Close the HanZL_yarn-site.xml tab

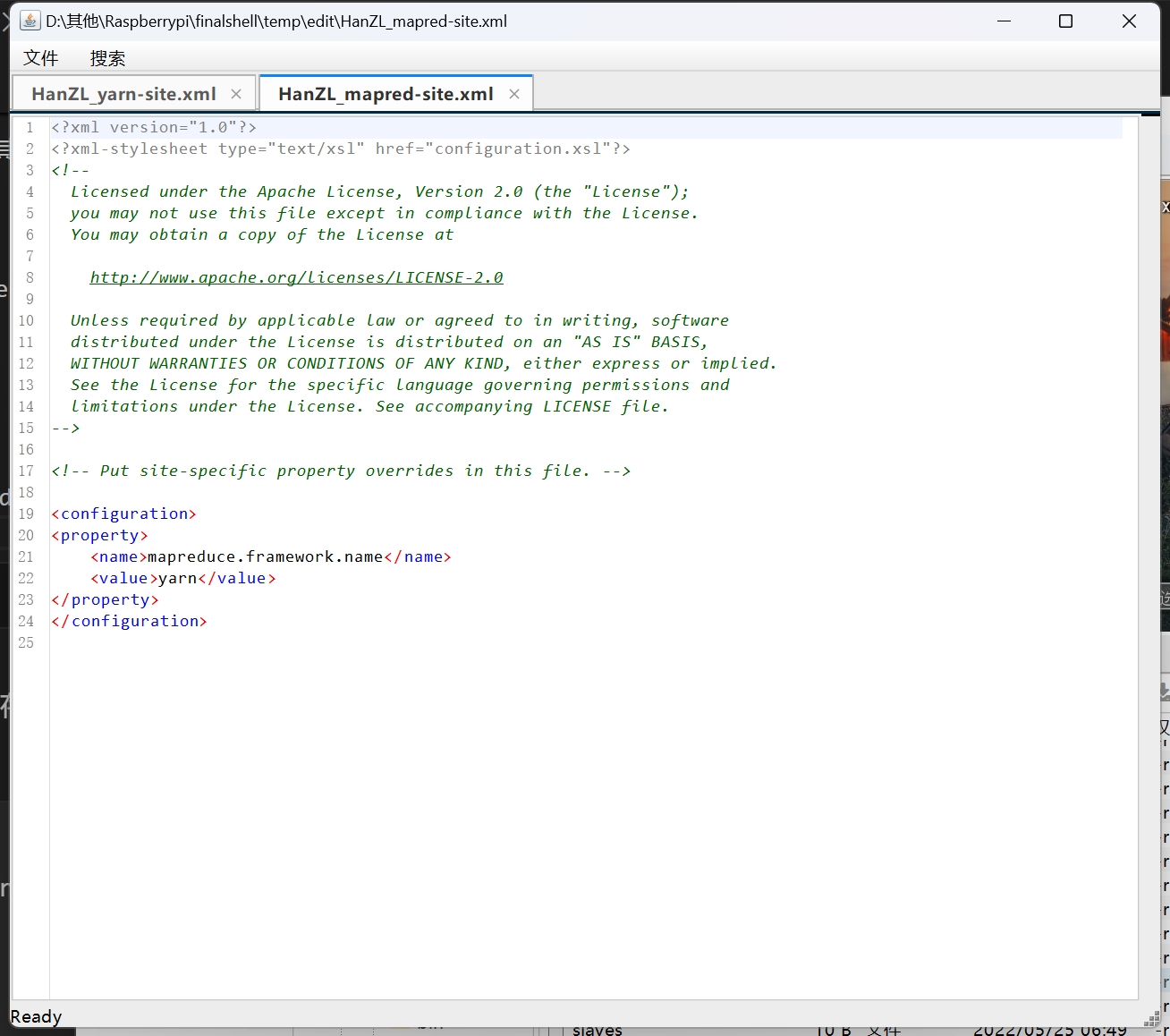235,93
